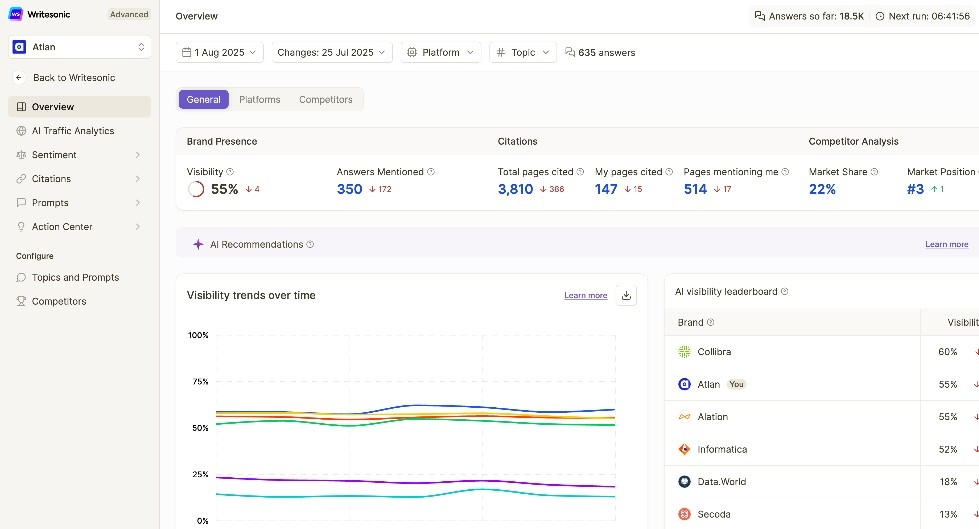Viewport: 979px width, 529px height.
Task: Open the Platform filter dropdown
Action: coord(441,52)
